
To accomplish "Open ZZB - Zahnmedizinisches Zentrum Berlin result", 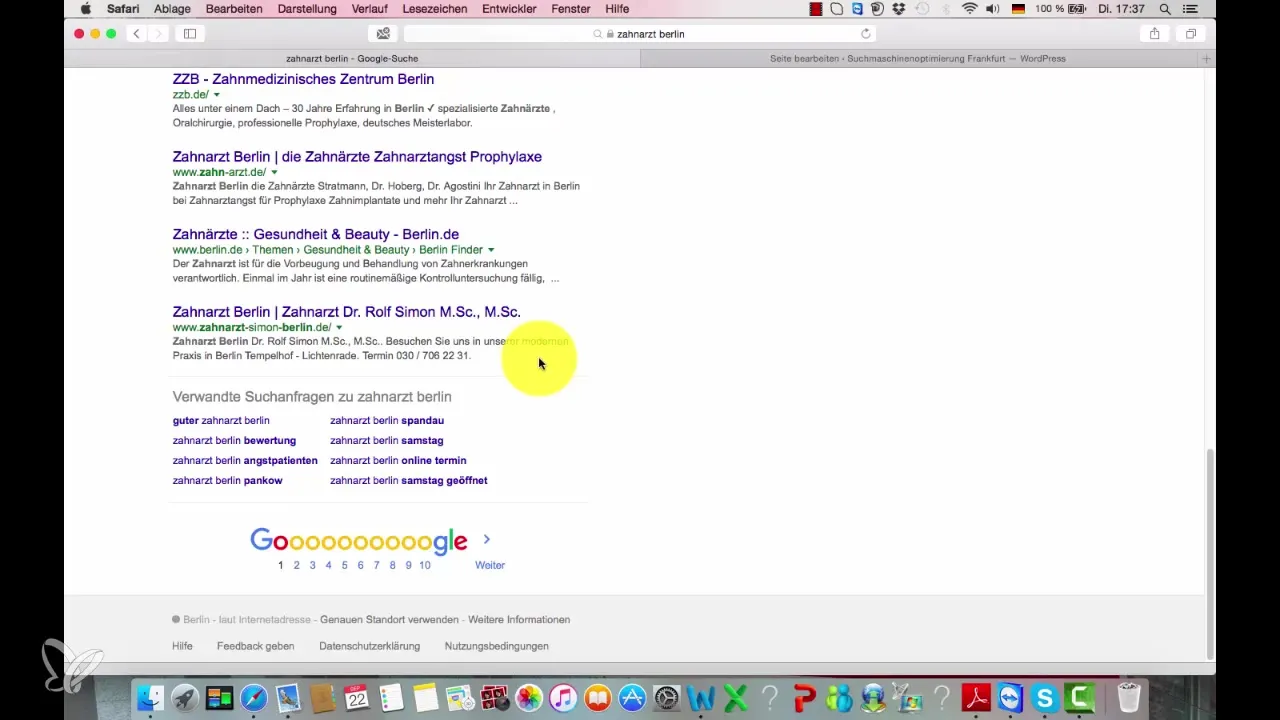I will 303,79.
